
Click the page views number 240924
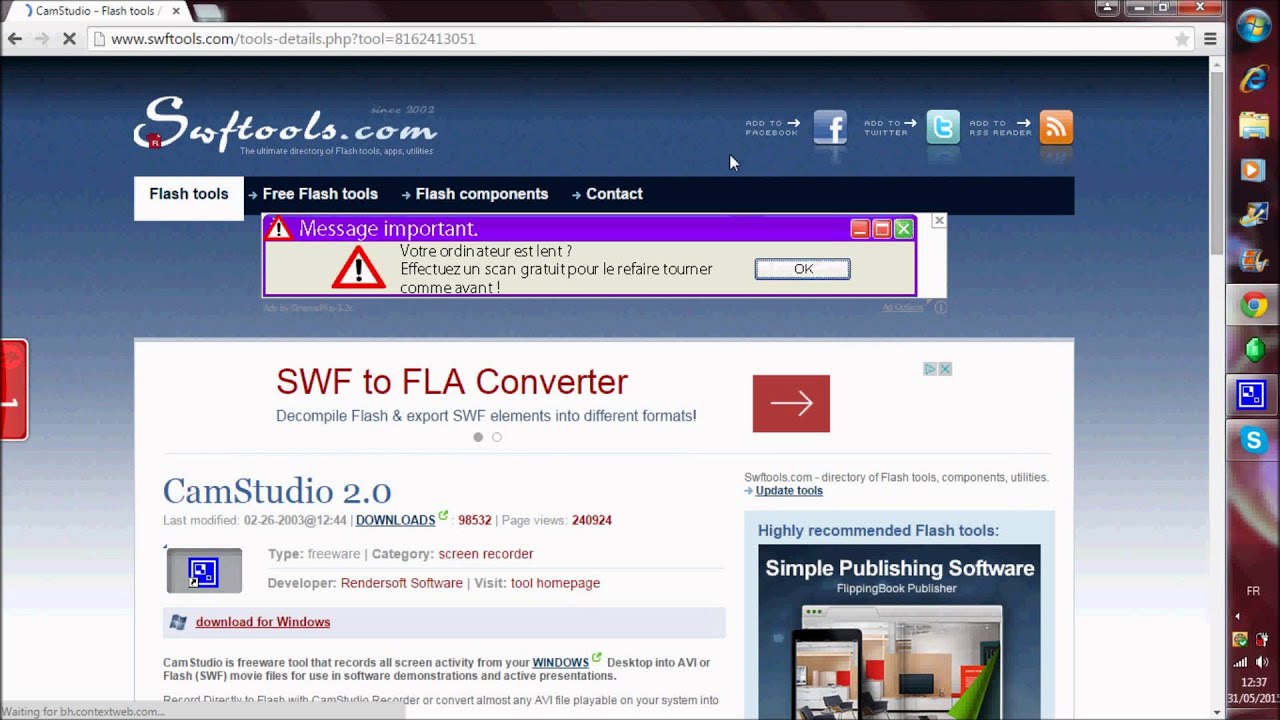[x=592, y=520]
